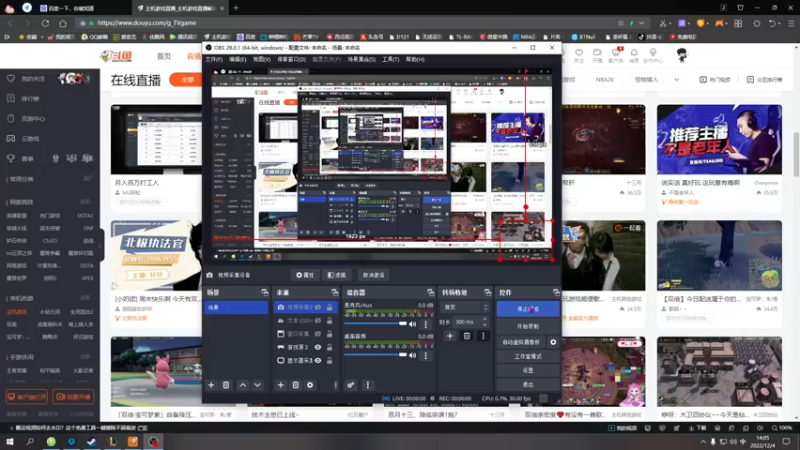Expand 我的关注 arrow in Douyu sidebar
The height and width of the screenshot is (450, 800).
click(88, 79)
